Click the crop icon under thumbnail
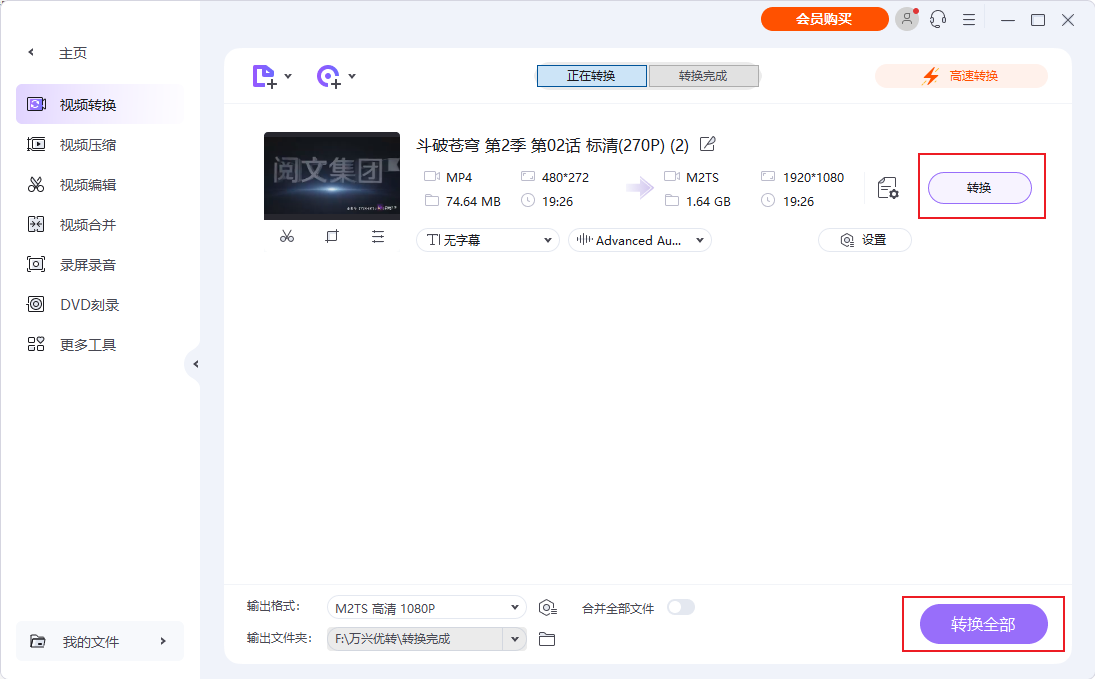The image size is (1095, 679). [332, 237]
